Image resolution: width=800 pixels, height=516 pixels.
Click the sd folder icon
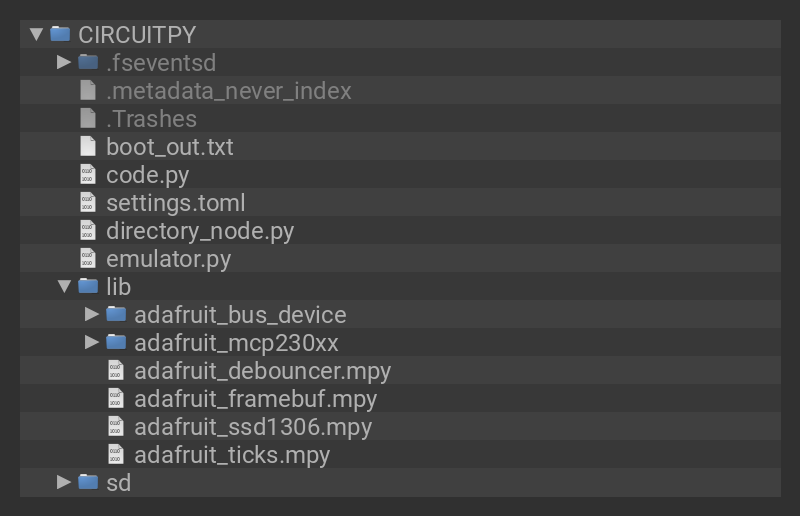click(x=88, y=482)
